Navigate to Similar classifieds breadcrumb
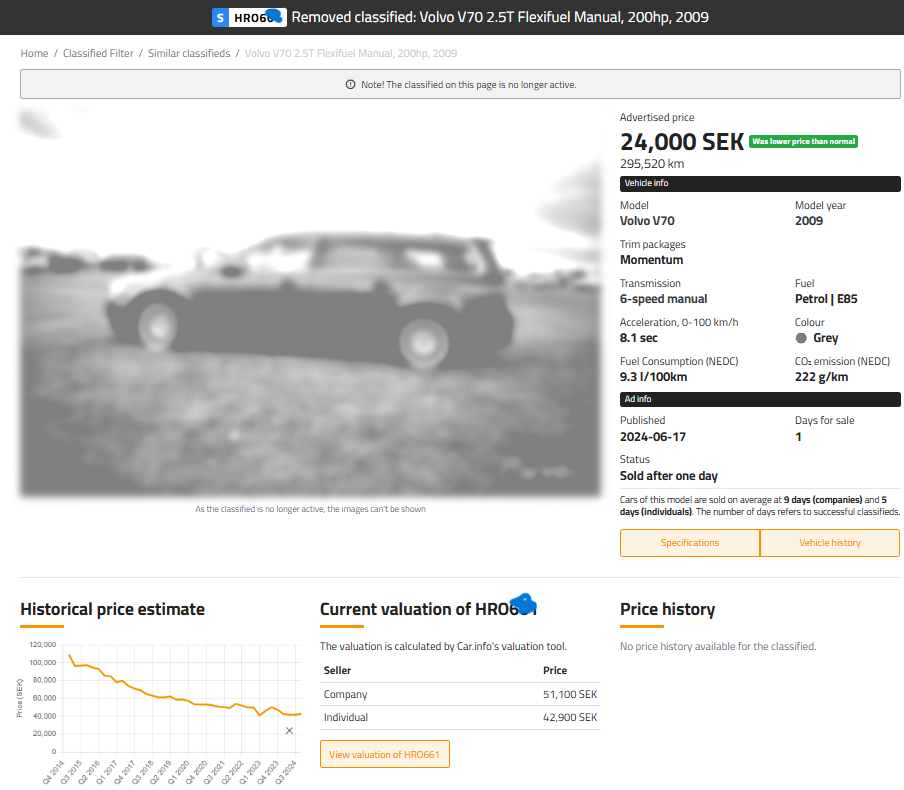 [189, 53]
